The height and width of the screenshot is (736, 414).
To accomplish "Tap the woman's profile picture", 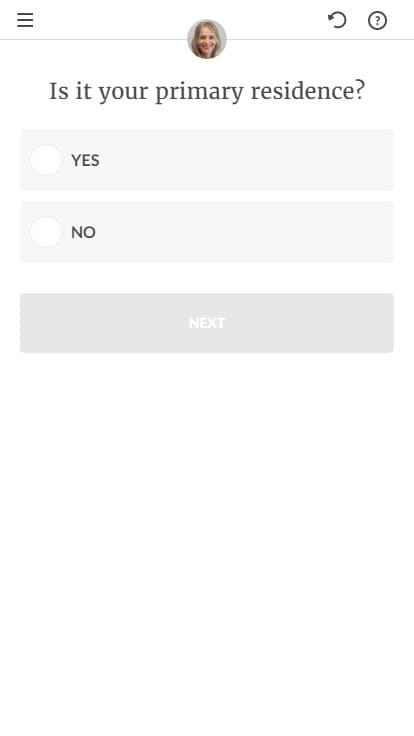I will (207, 39).
